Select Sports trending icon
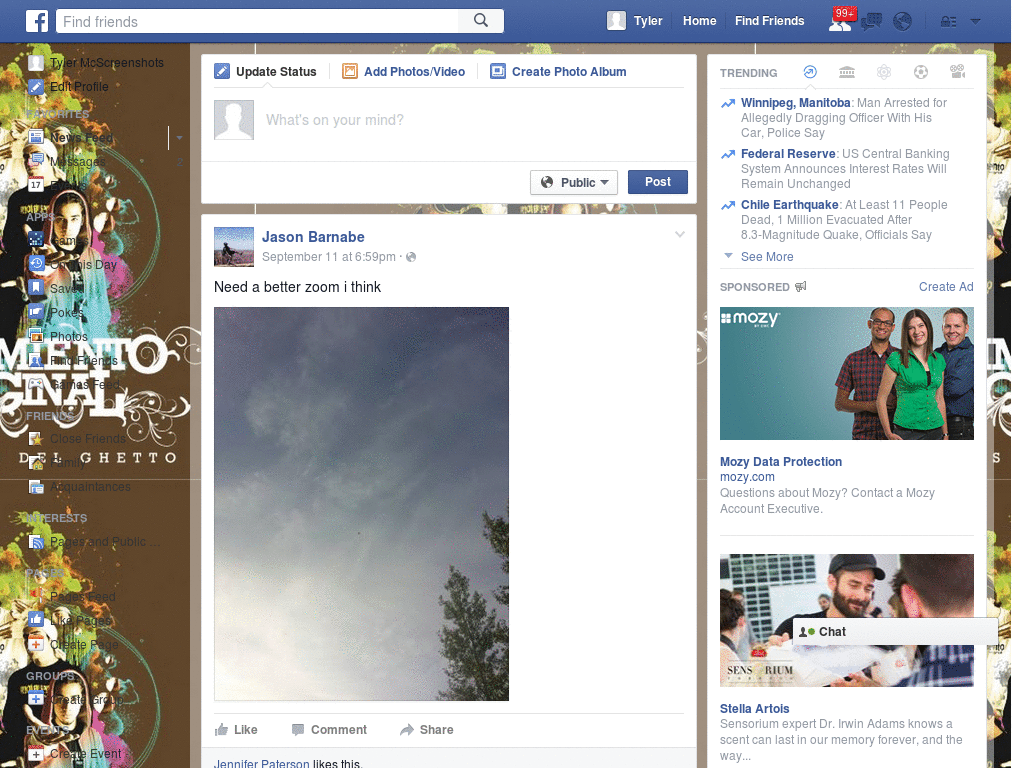Viewport: 1024px width, 768px height. [921, 72]
